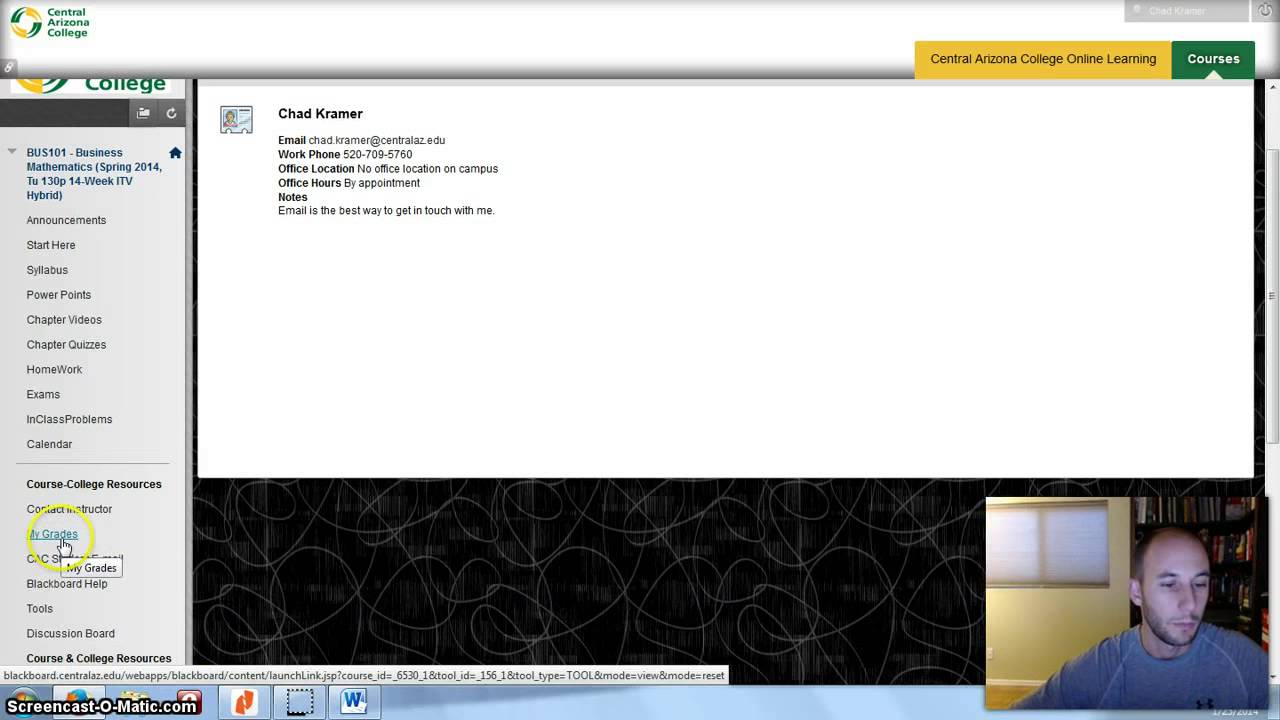Open the Exams page
1280x720 pixels.
(43, 395)
